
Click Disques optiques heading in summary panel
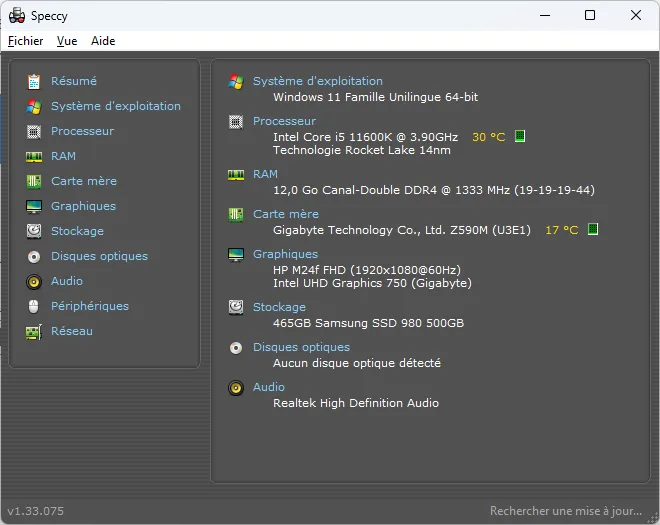tap(301, 347)
